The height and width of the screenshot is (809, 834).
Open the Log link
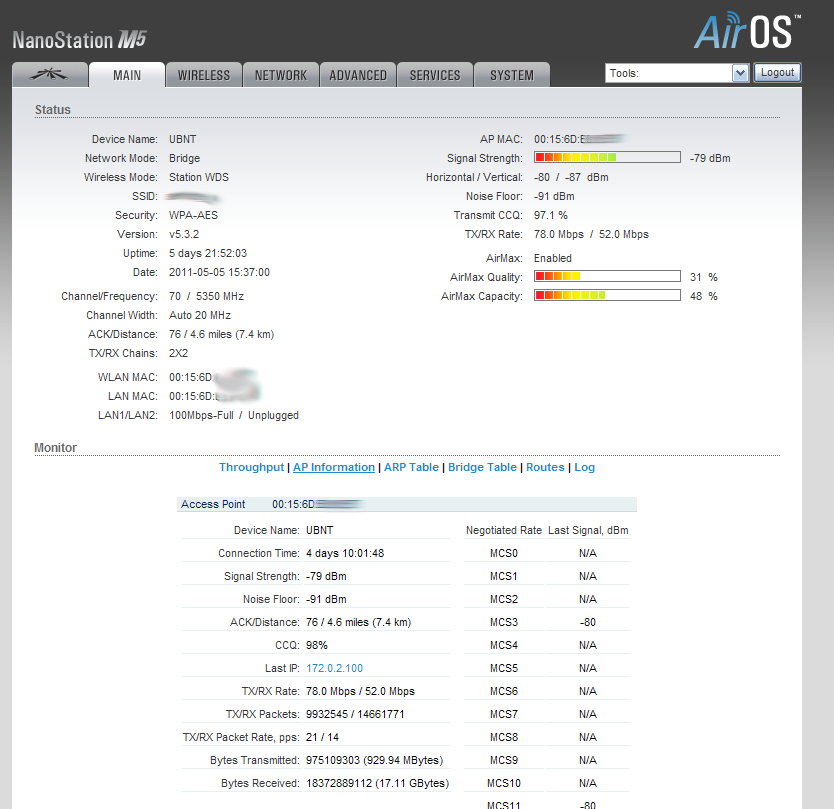pos(585,467)
